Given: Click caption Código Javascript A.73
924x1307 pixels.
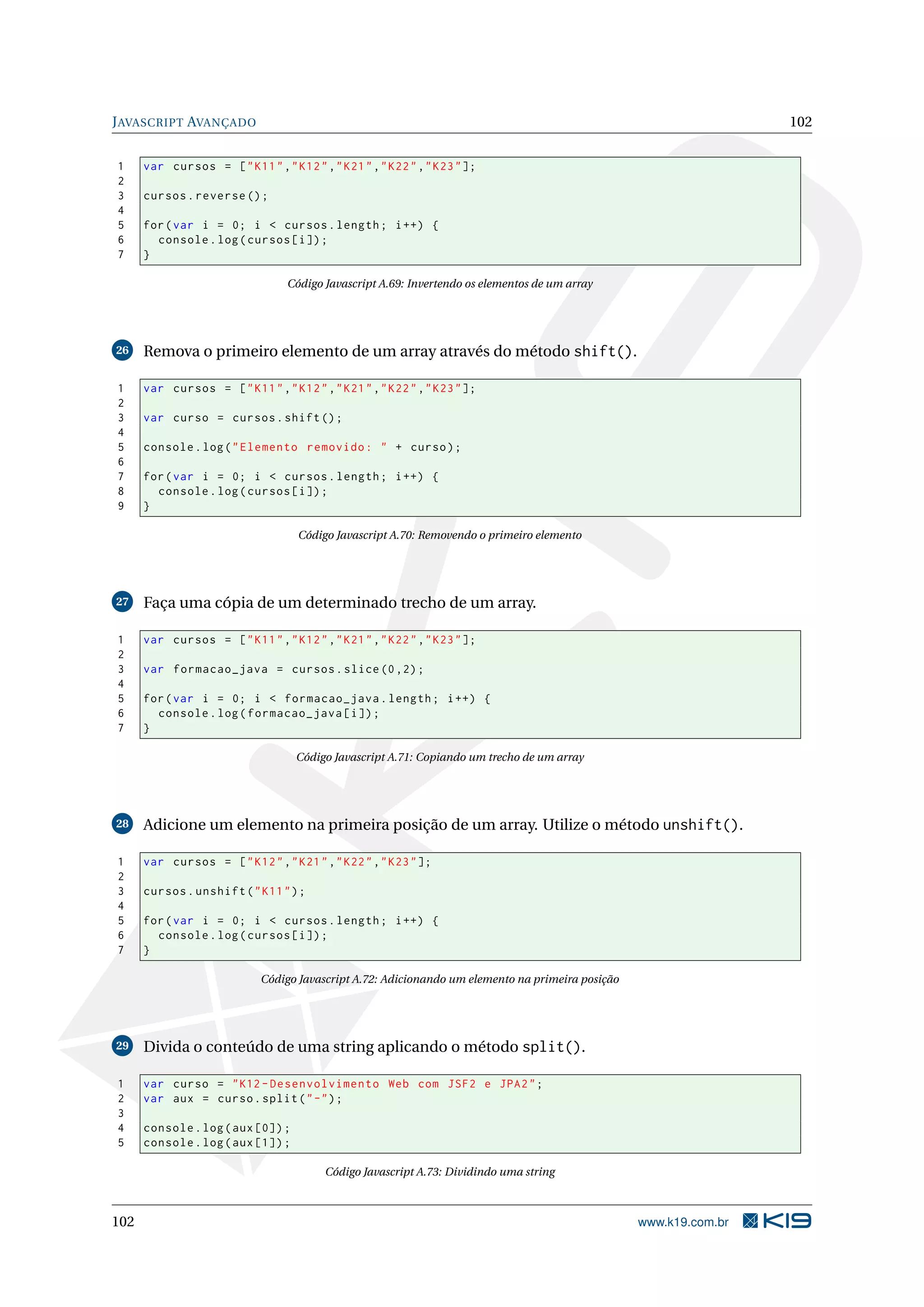Looking at the screenshot, I should pos(440,1172).
